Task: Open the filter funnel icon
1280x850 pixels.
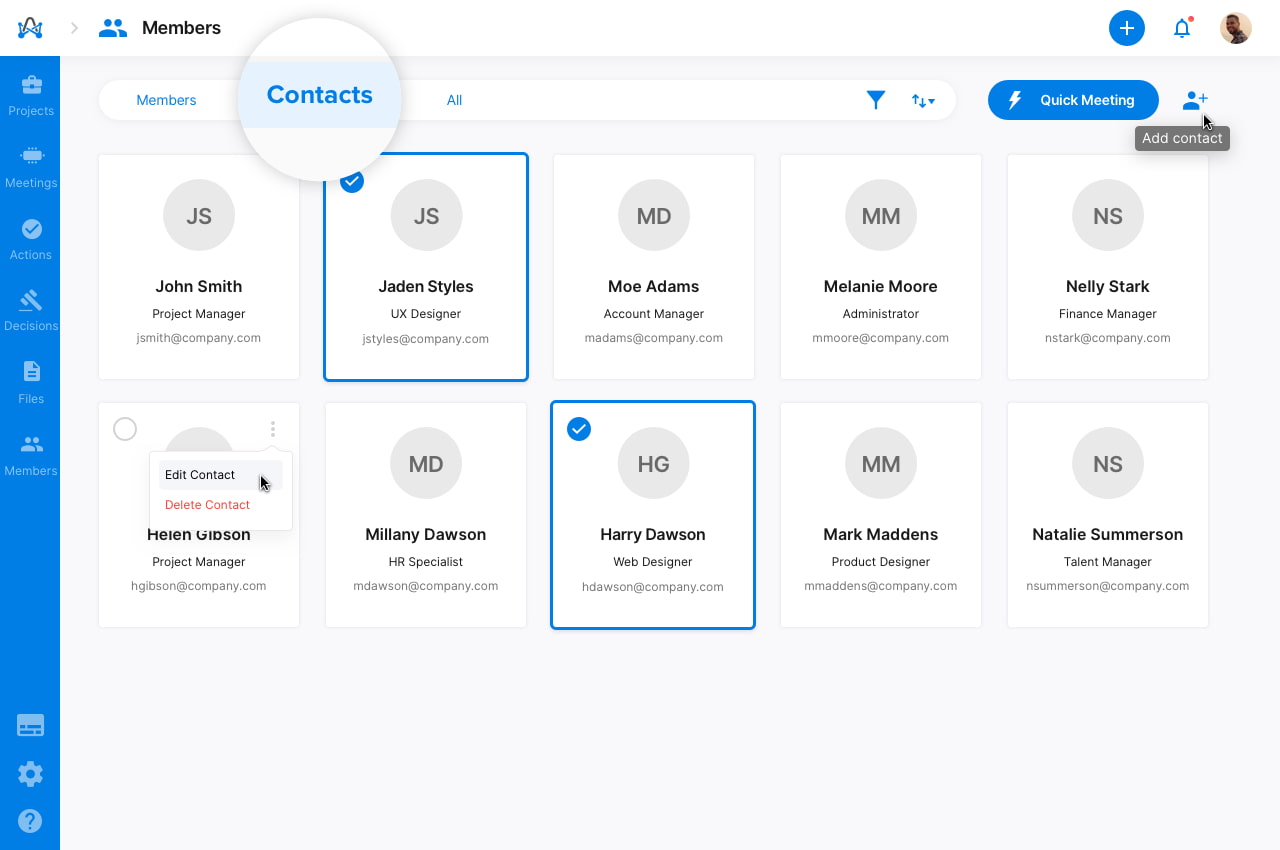Action: point(876,100)
